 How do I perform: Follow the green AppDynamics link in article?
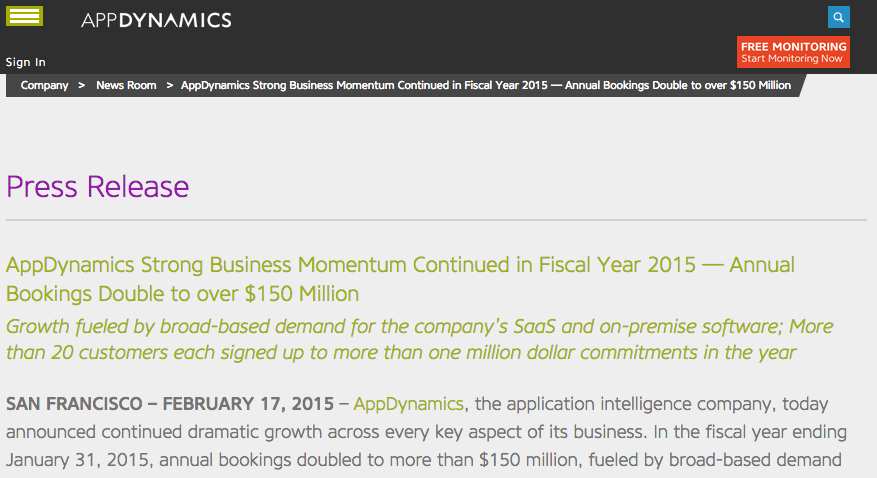click(x=408, y=404)
